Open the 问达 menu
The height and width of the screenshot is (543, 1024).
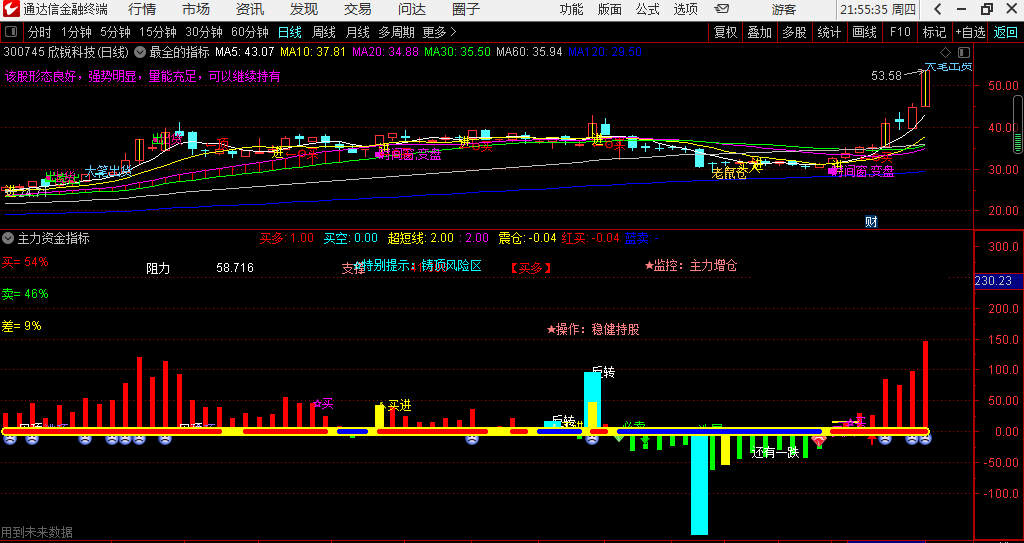tap(412, 9)
